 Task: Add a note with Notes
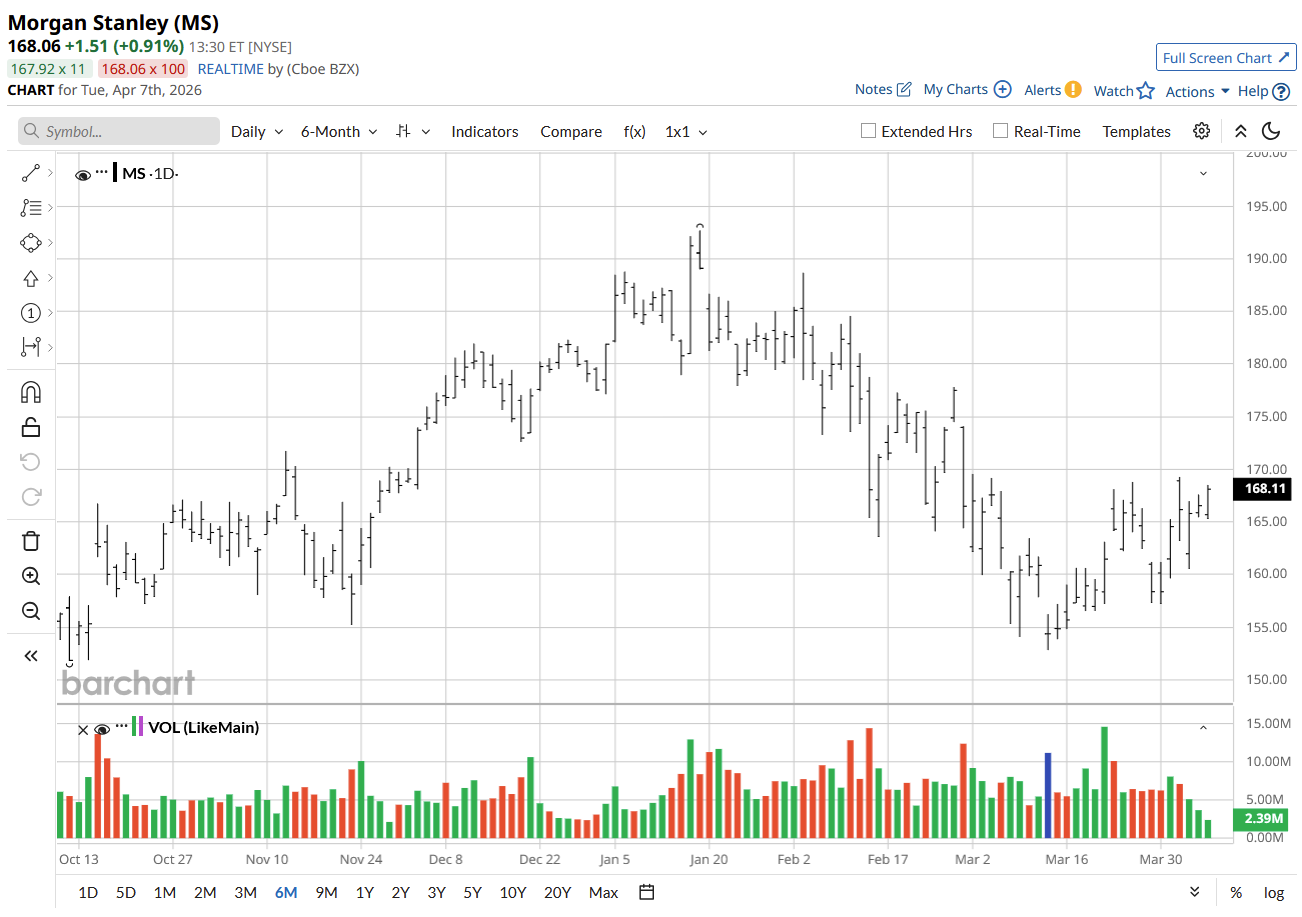tap(883, 89)
